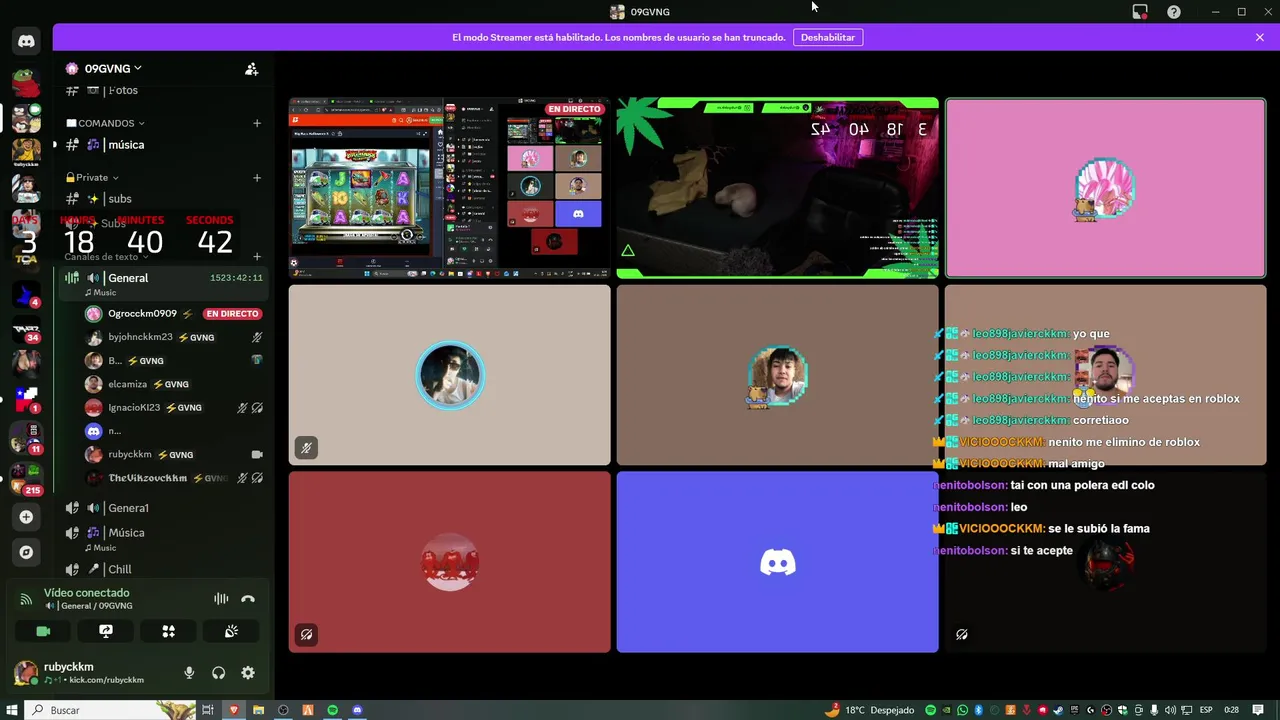Viewport: 1280px width, 720px height.
Task: Click the EN DIRECTO badge next to Ogrocckm0909
Action: click(x=232, y=314)
